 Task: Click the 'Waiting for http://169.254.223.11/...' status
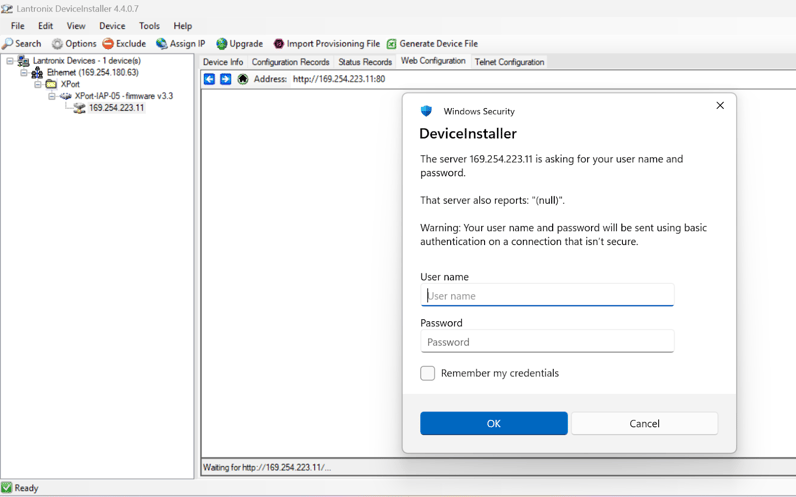267,468
